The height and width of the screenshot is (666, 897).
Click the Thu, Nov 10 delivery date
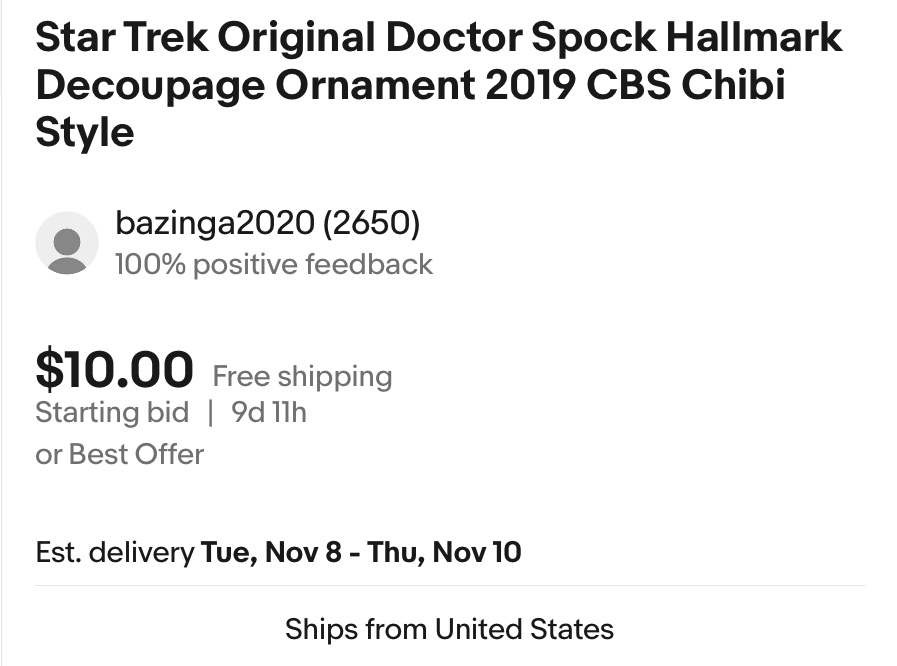click(444, 552)
